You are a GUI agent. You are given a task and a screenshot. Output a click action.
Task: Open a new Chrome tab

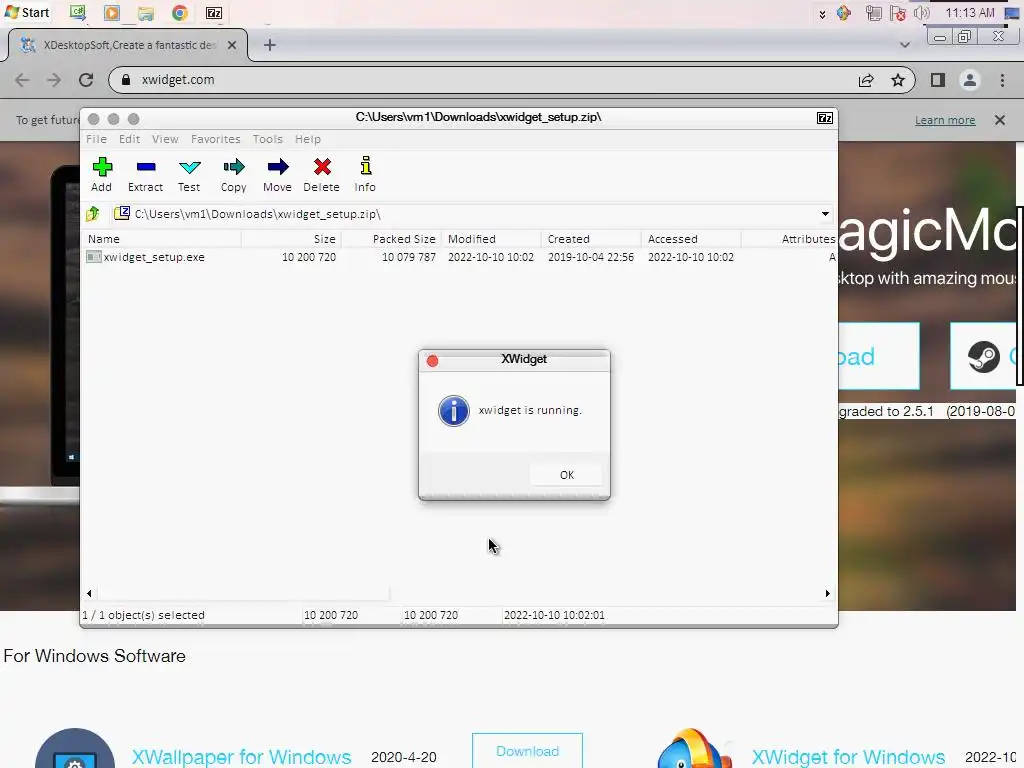[270, 45]
